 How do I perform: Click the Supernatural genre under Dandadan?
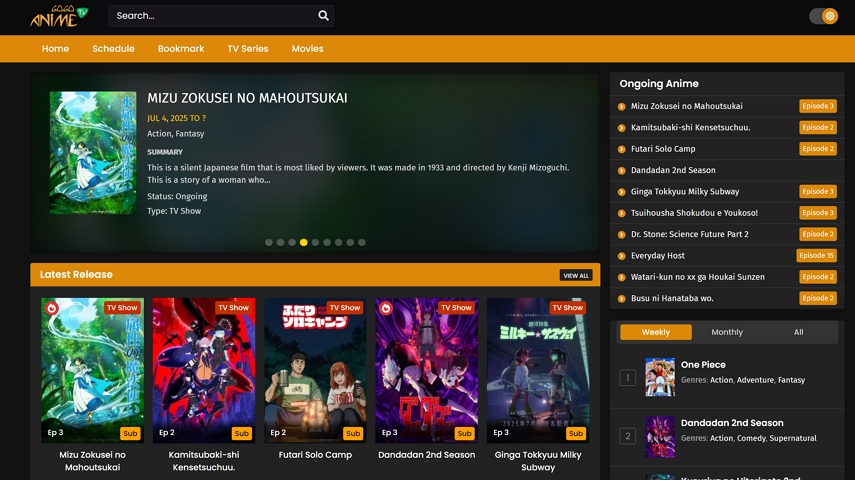click(793, 438)
